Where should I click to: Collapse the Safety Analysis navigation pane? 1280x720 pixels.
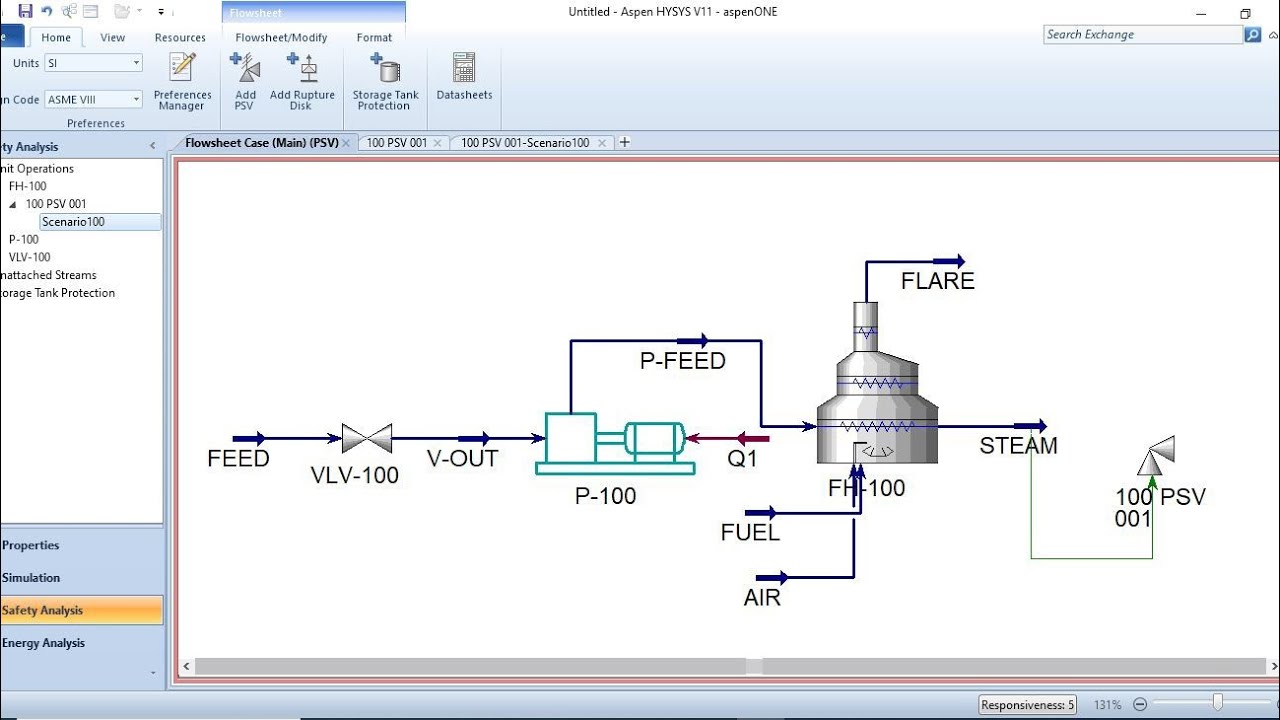153,146
